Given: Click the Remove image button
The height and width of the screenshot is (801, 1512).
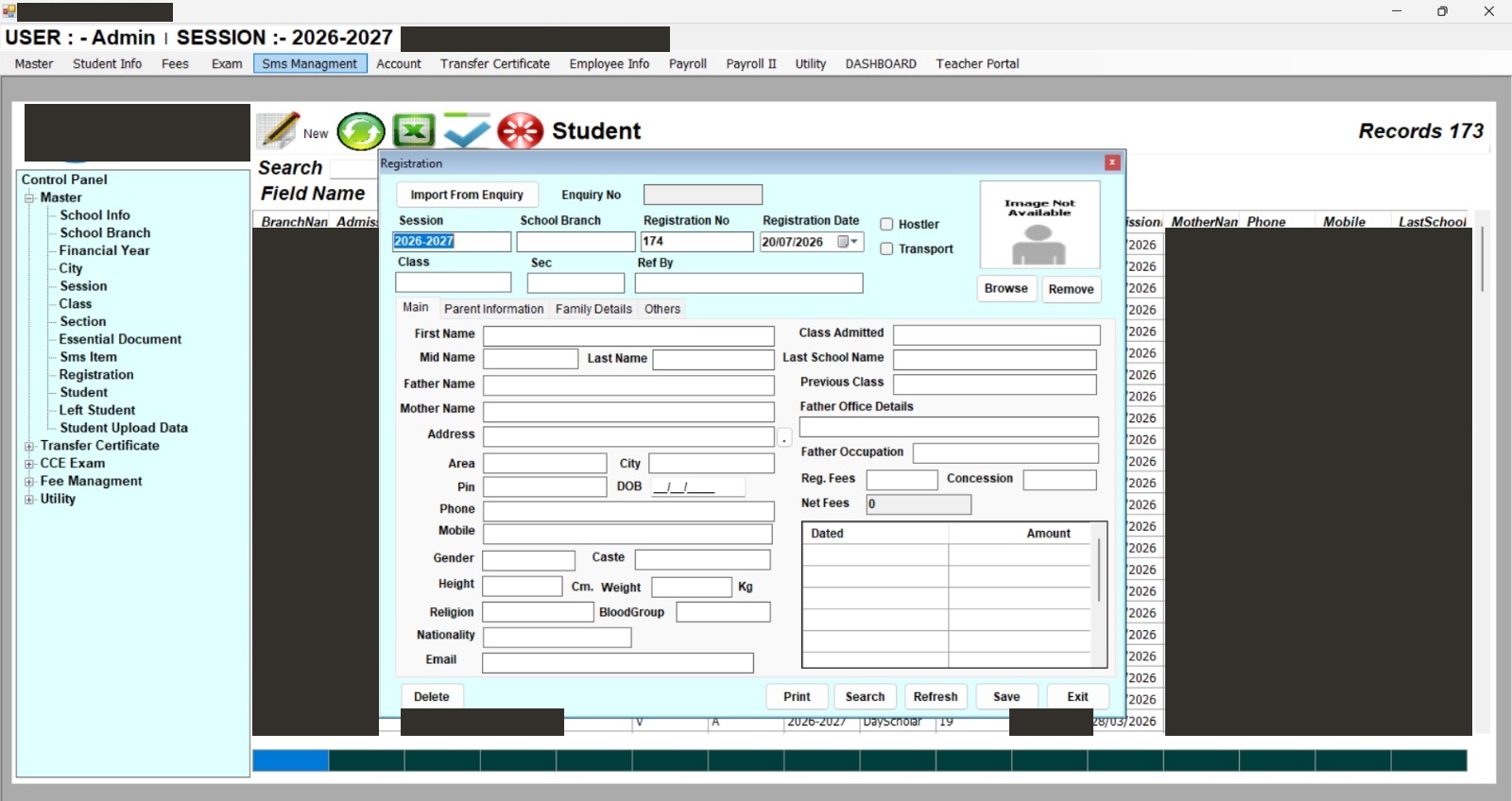Looking at the screenshot, I should [1071, 289].
